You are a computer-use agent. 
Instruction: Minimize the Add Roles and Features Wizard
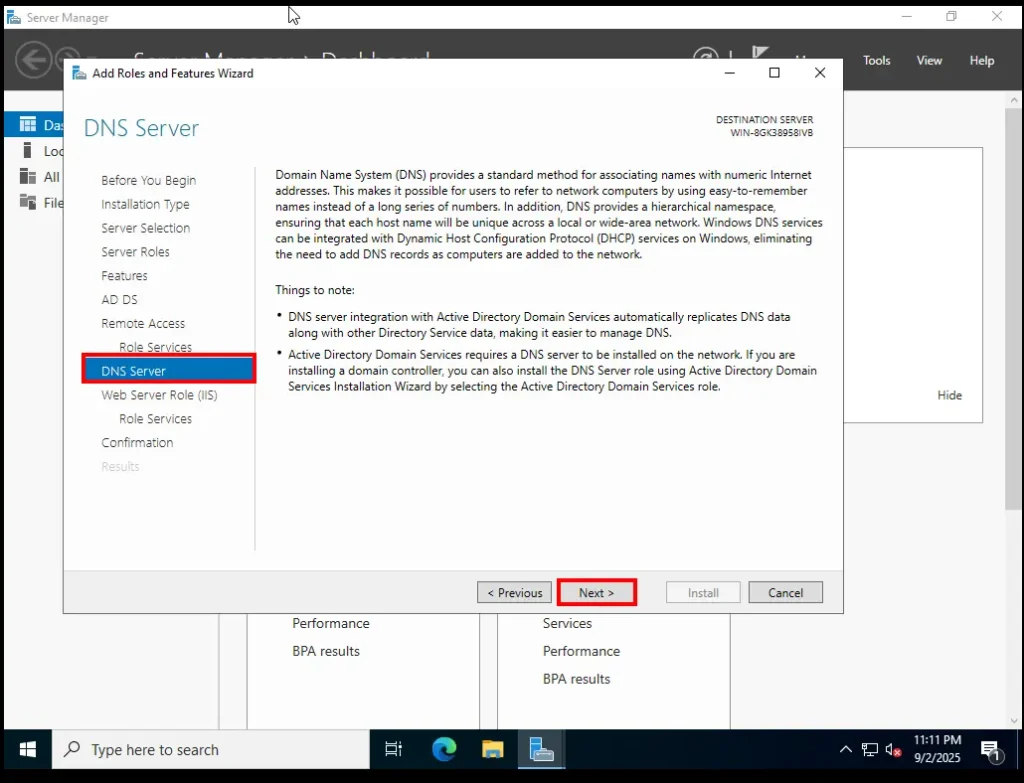(x=729, y=72)
